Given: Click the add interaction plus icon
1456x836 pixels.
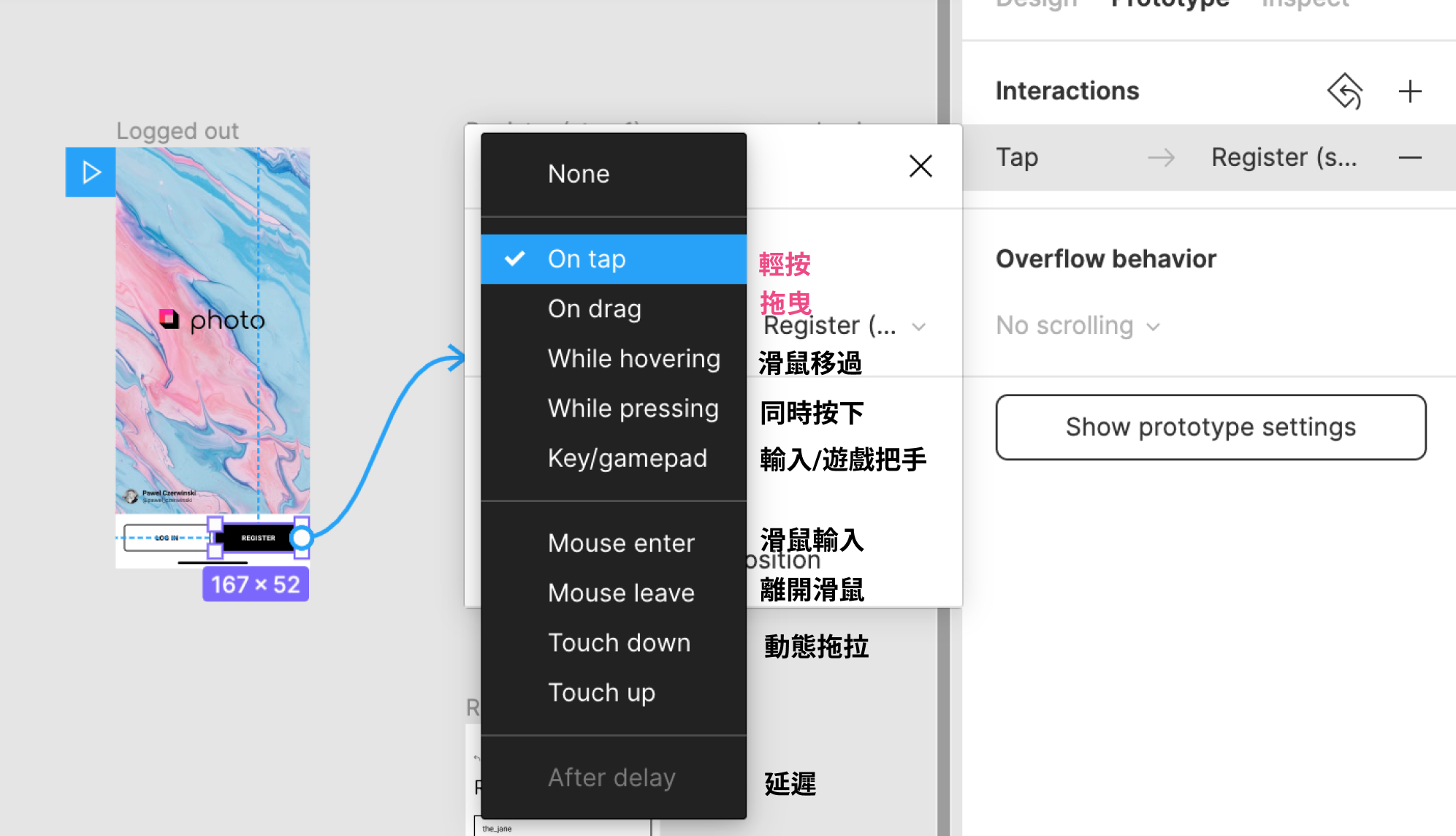Looking at the screenshot, I should 1409,91.
